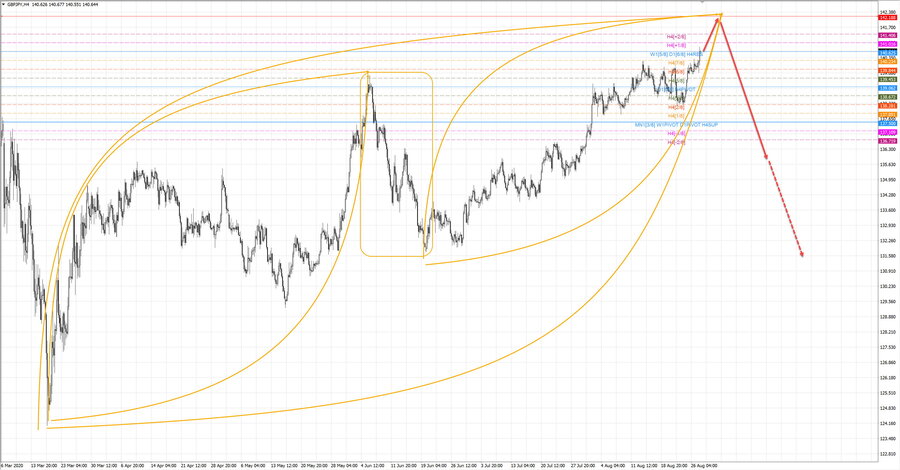Click the 4 Jun 12:00 time label
The height and width of the screenshot is (470, 900).
tap(374, 465)
